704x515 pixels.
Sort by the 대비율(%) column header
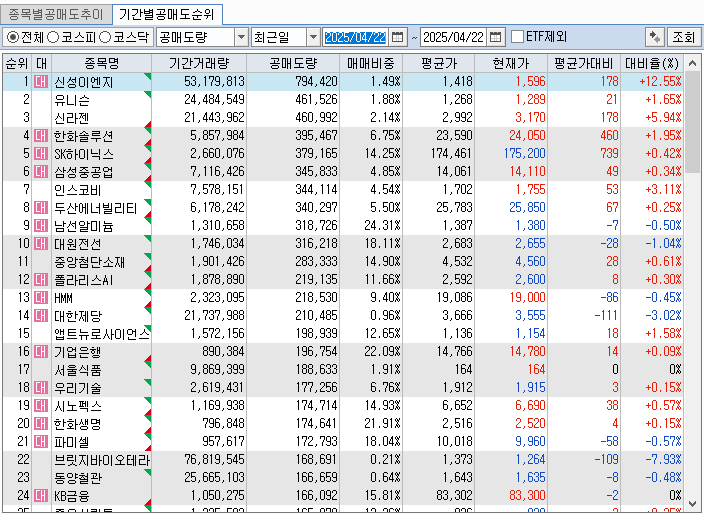652,63
